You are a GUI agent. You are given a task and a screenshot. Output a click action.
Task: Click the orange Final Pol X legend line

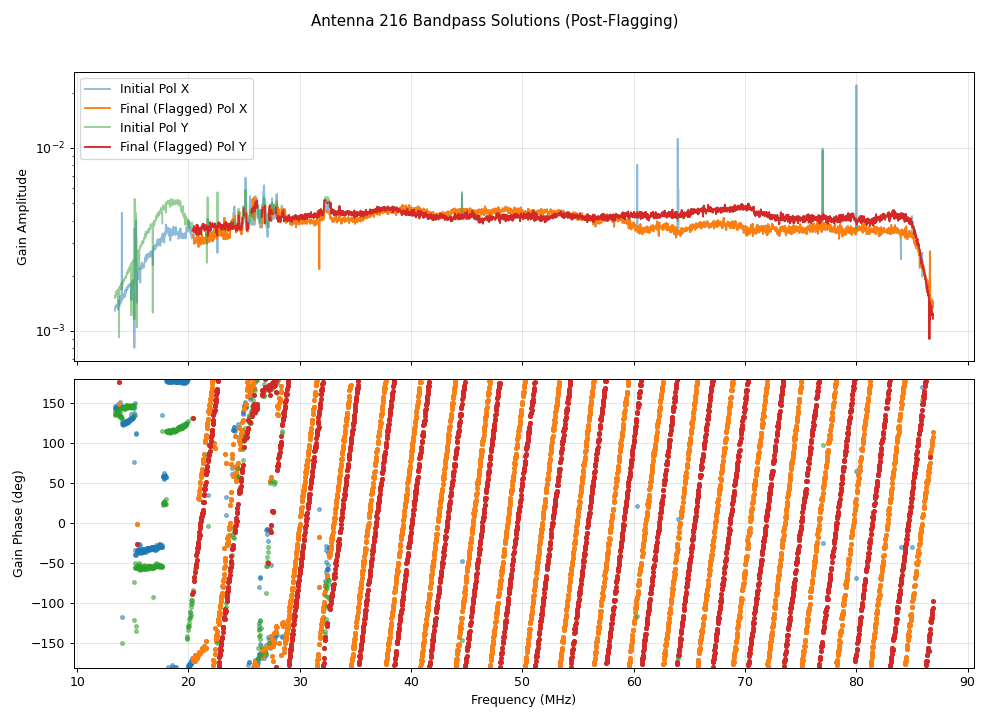[x=99, y=109]
